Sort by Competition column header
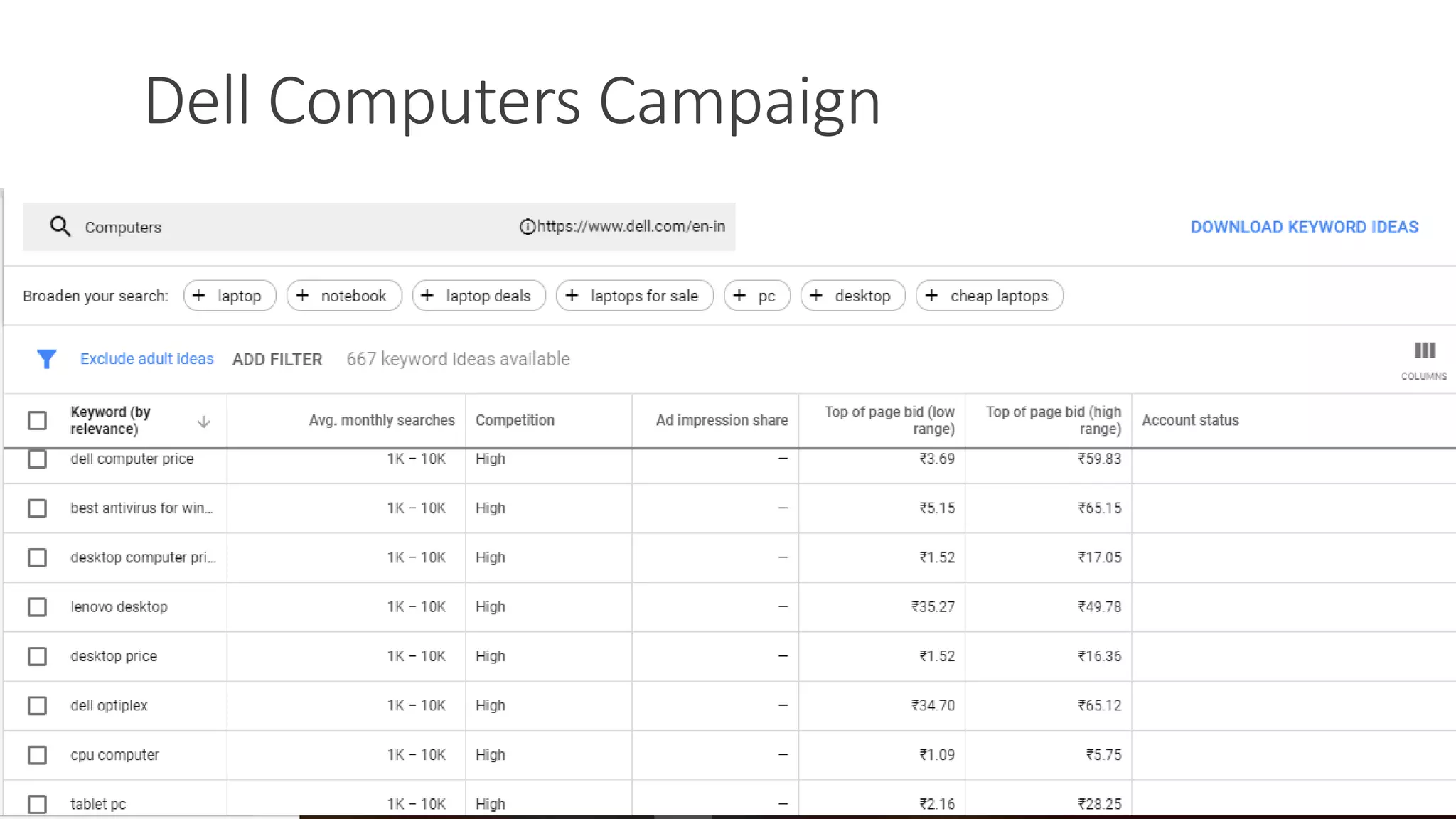The image size is (1456, 819). pos(515,420)
